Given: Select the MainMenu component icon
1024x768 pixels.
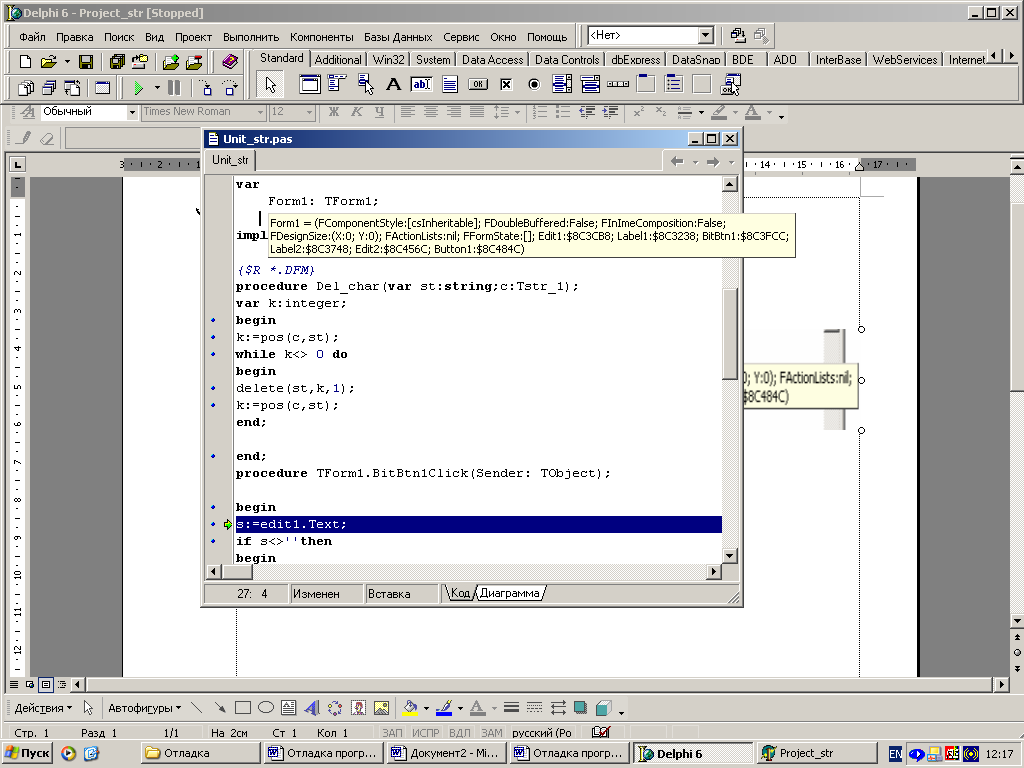Looking at the screenshot, I should click(337, 84).
